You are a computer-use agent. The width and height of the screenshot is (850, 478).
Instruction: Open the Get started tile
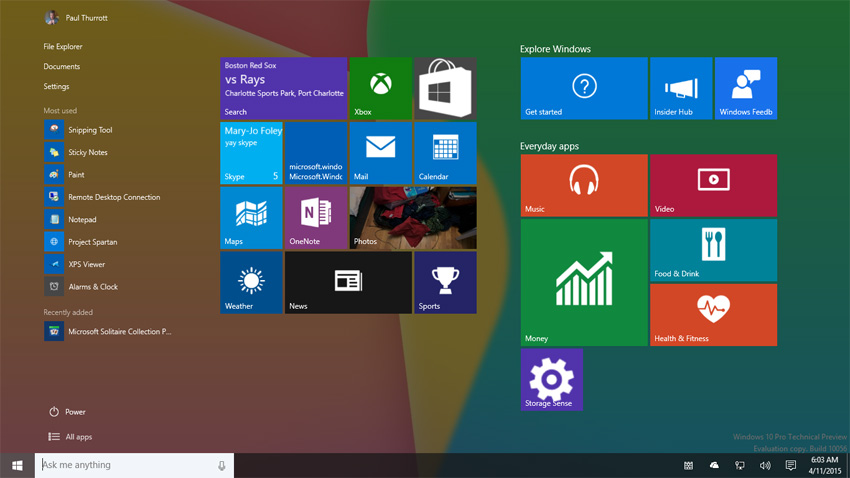pos(584,88)
